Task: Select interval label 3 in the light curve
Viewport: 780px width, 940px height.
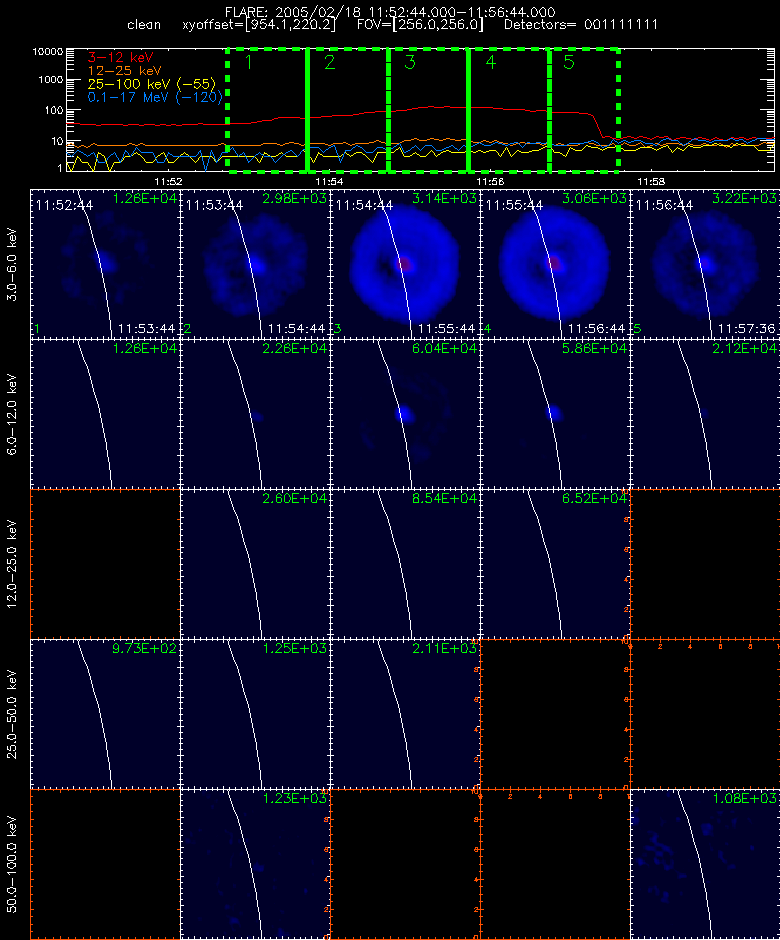Action: click(410, 62)
